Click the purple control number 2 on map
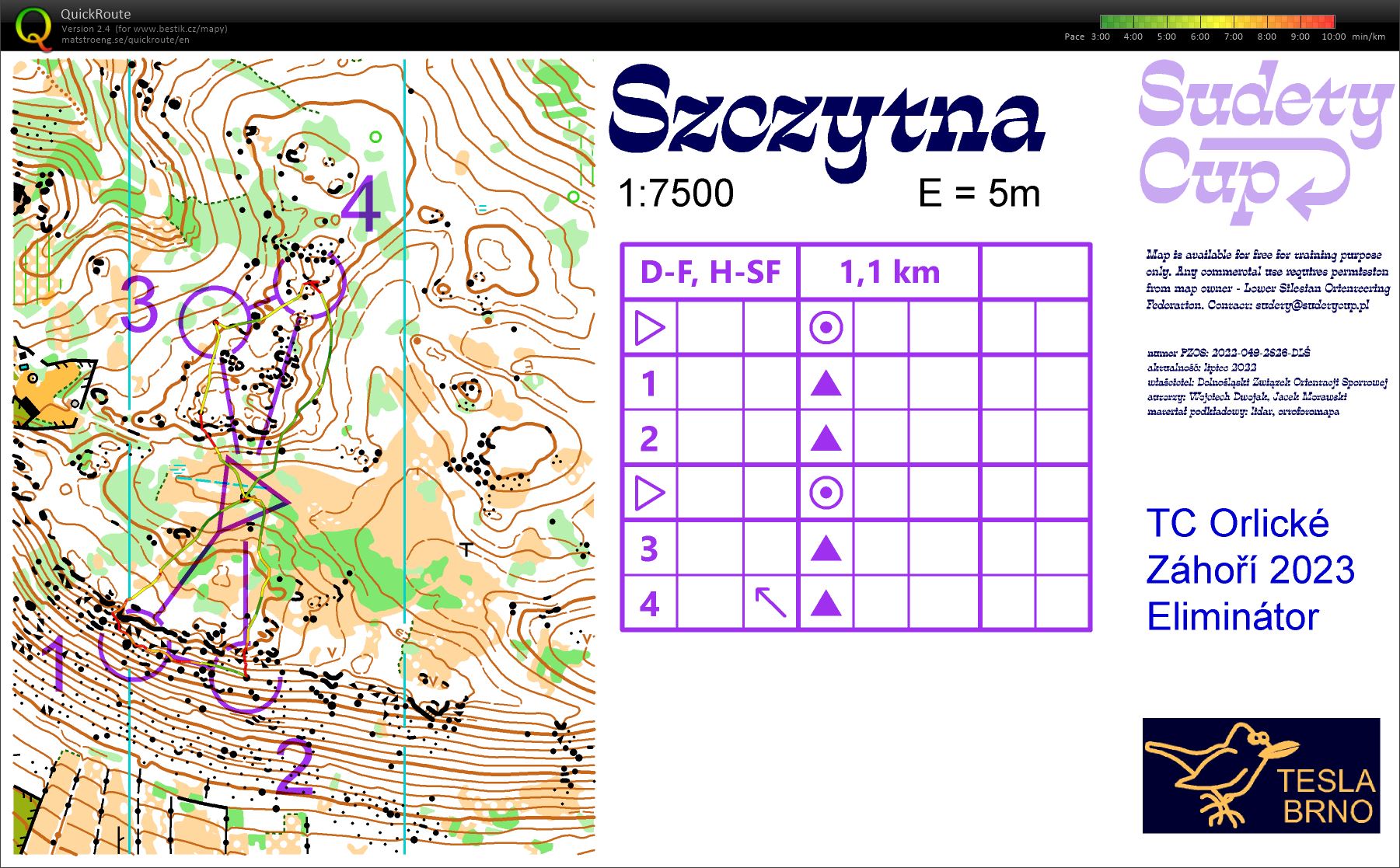Viewport: 1400px width, 868px height. (295, 767)
